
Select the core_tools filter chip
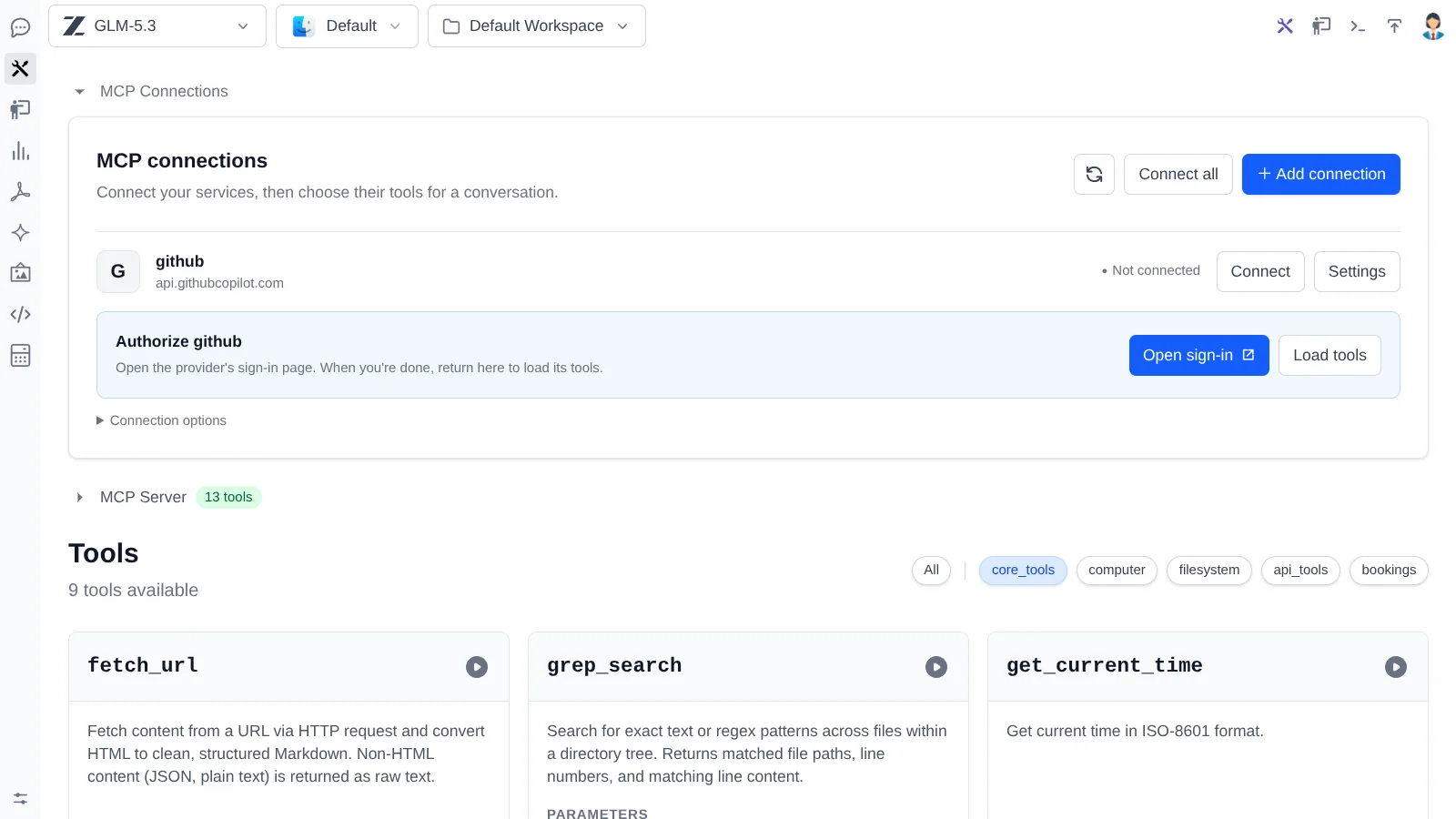pos(1023,571)
